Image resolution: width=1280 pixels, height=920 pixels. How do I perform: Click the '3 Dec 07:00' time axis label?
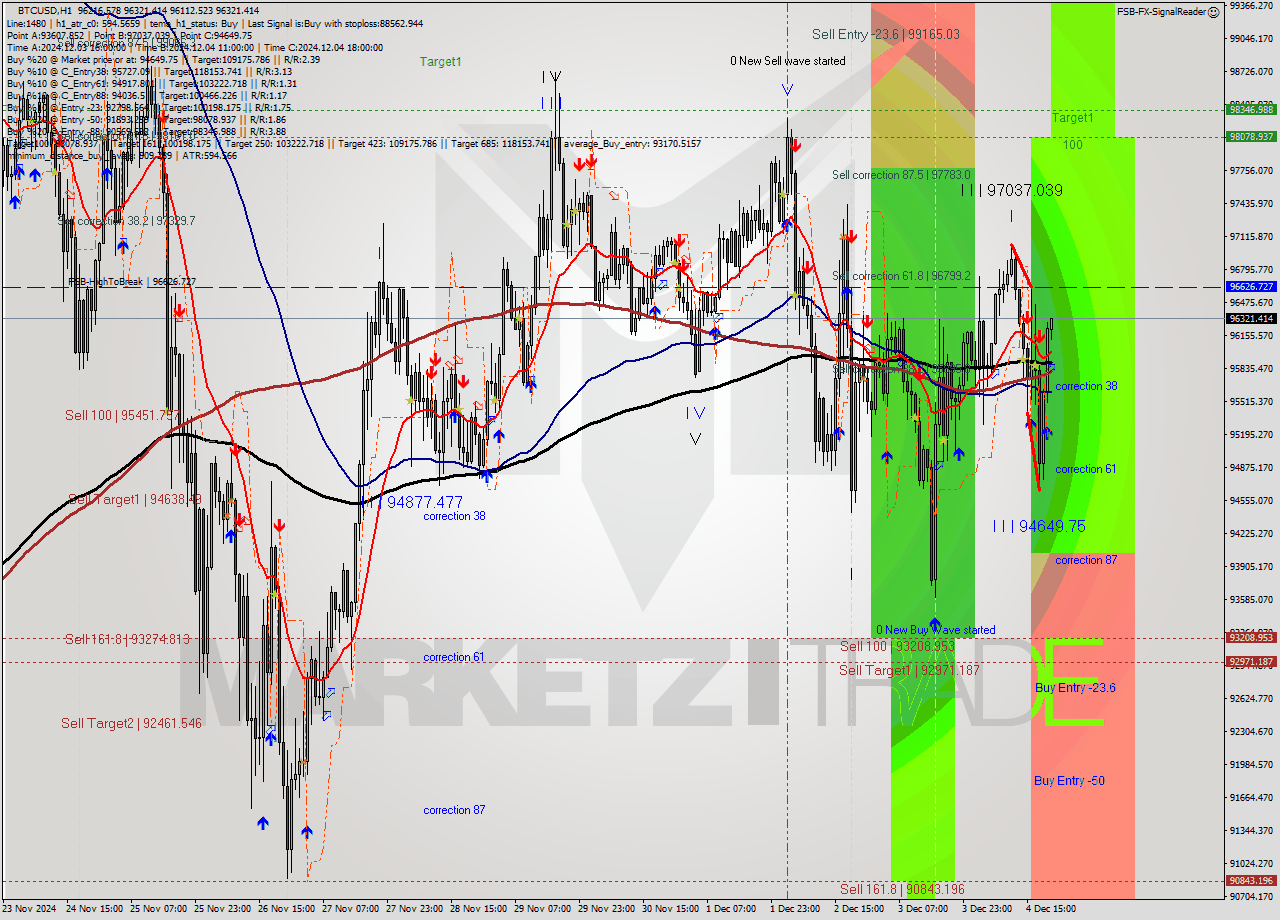pos(922,910)
